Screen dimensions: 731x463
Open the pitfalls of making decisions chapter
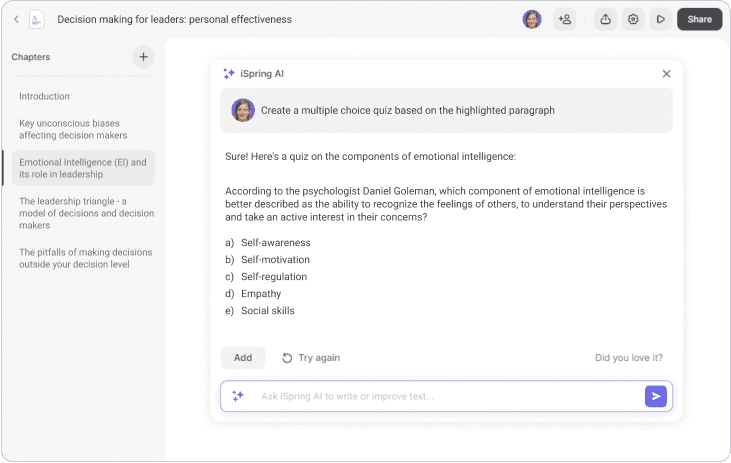86,258
